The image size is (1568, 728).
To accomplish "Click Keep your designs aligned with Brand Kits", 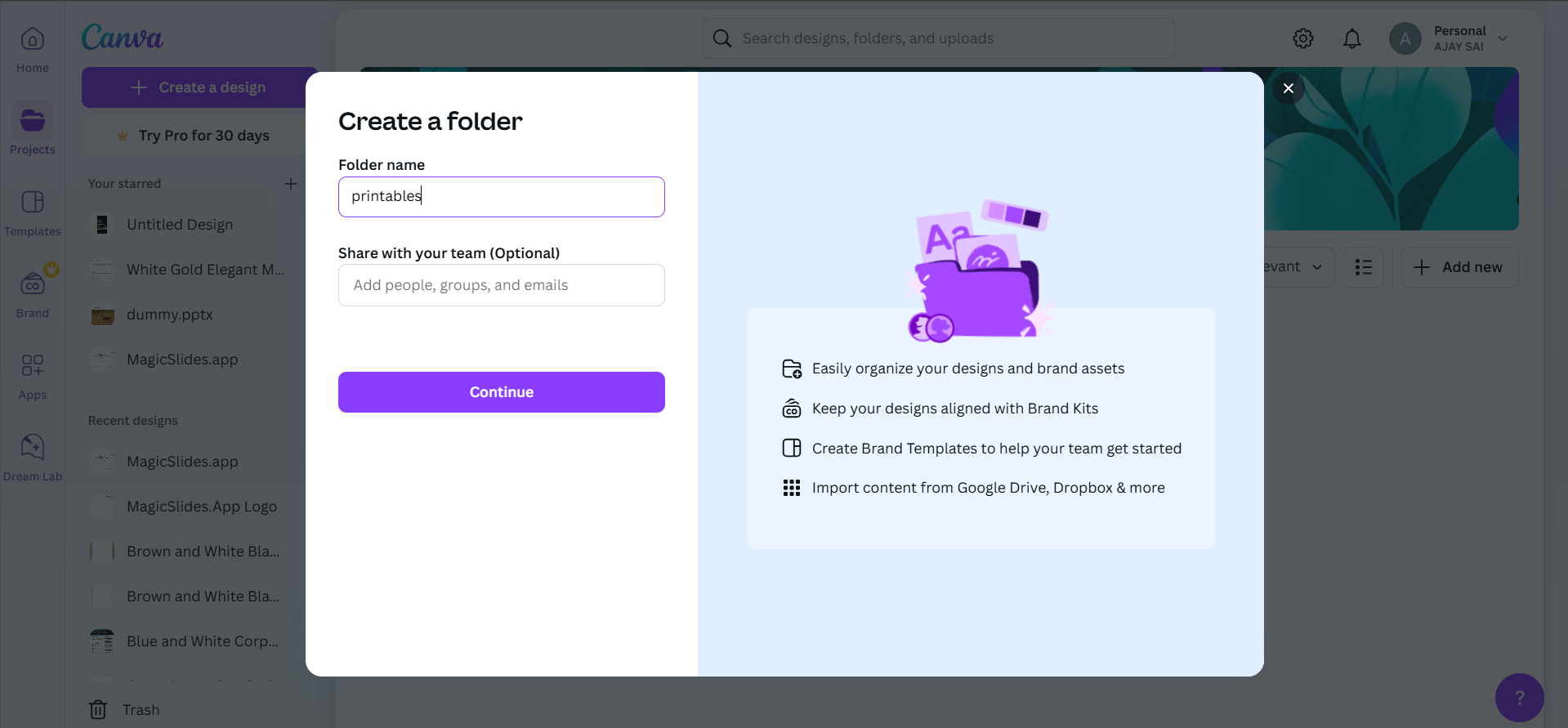I will (955, 409).
